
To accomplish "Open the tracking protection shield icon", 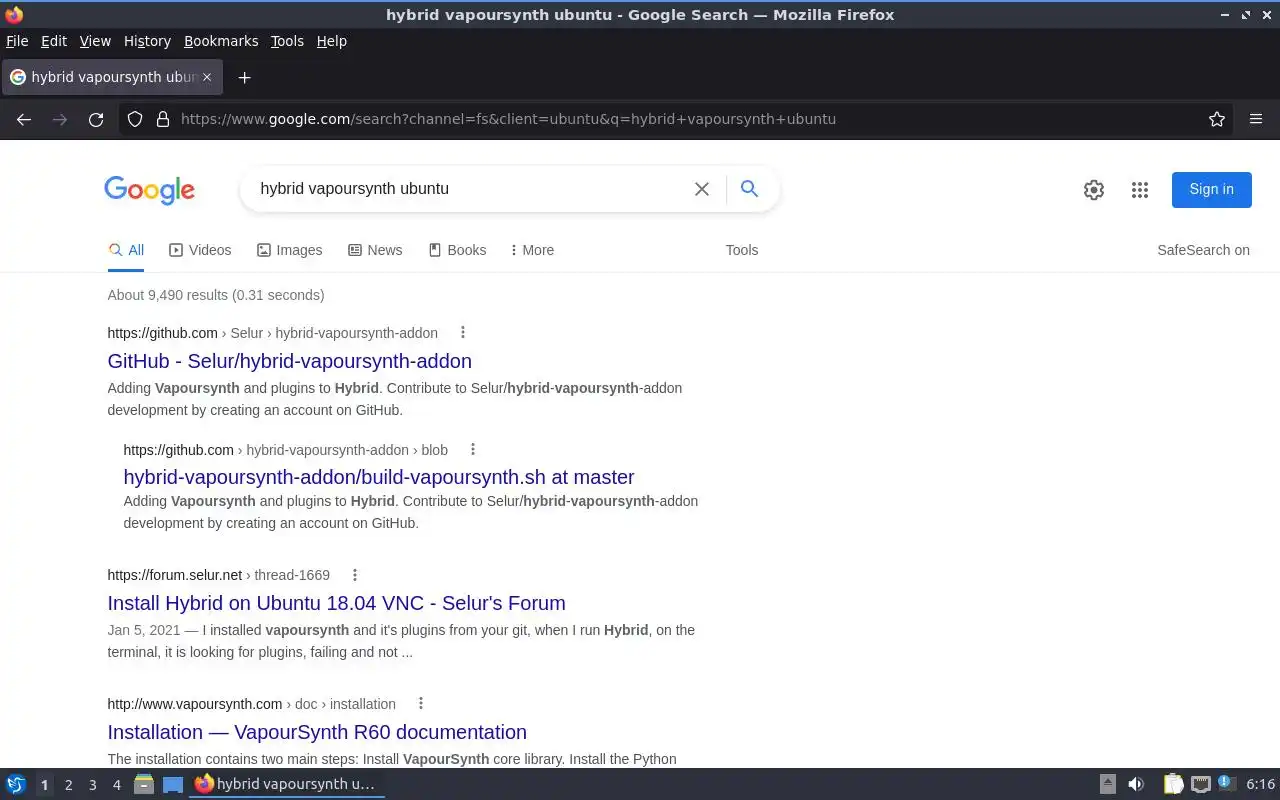I will pos(135,119).
